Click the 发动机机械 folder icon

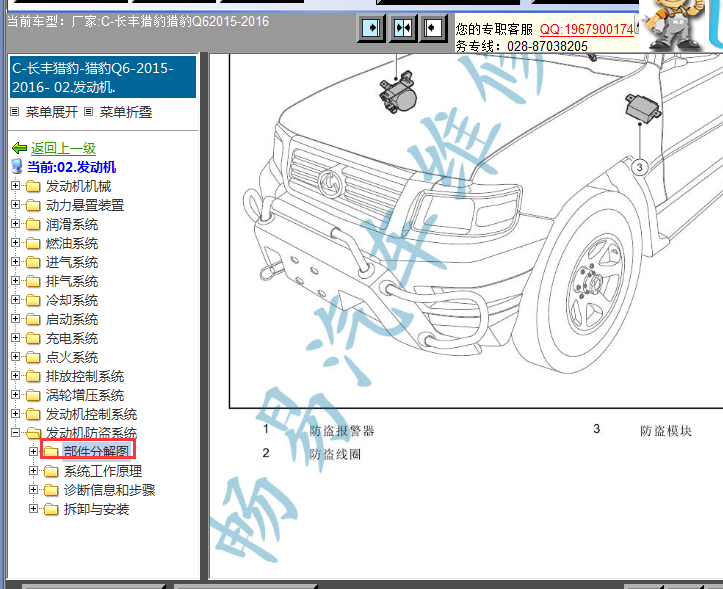pyautogui.click(x=33, y=186)
